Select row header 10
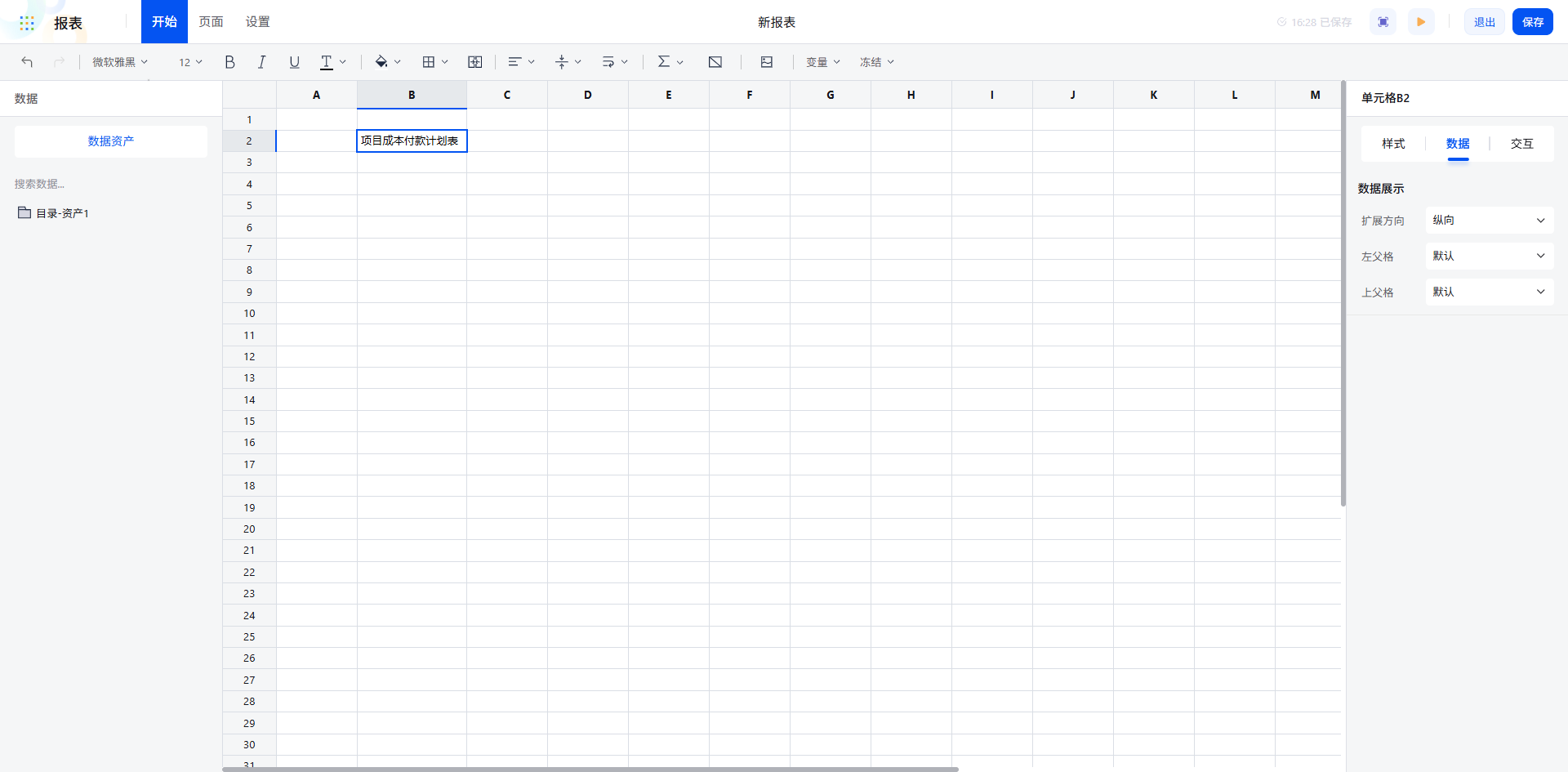 [249, 314]
